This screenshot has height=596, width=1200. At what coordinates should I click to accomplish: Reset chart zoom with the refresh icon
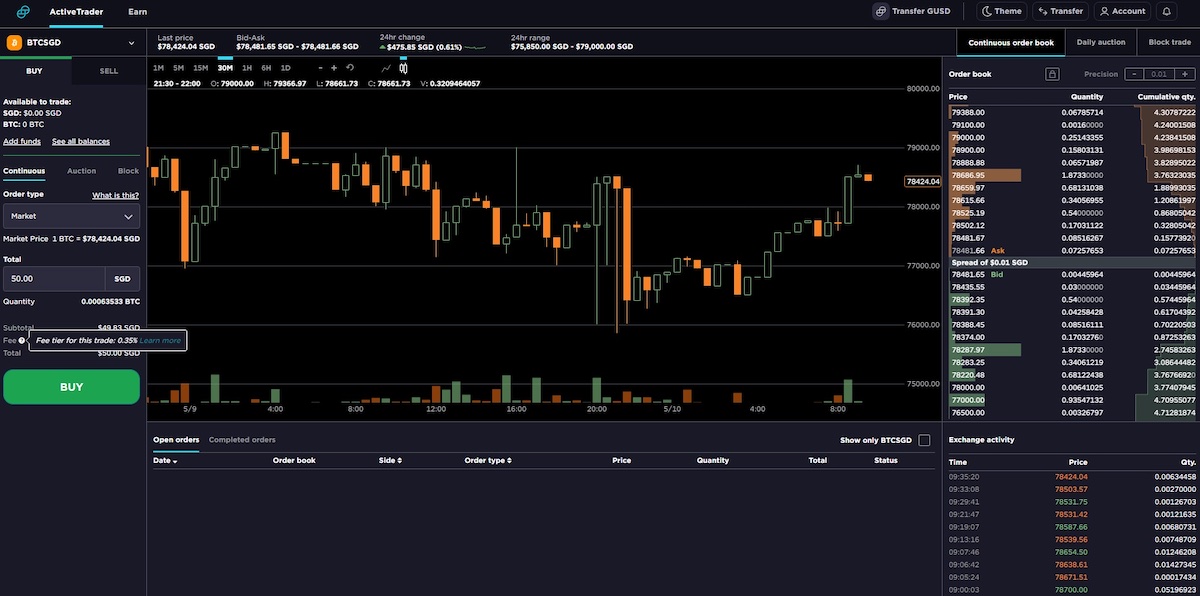point(350,68)
